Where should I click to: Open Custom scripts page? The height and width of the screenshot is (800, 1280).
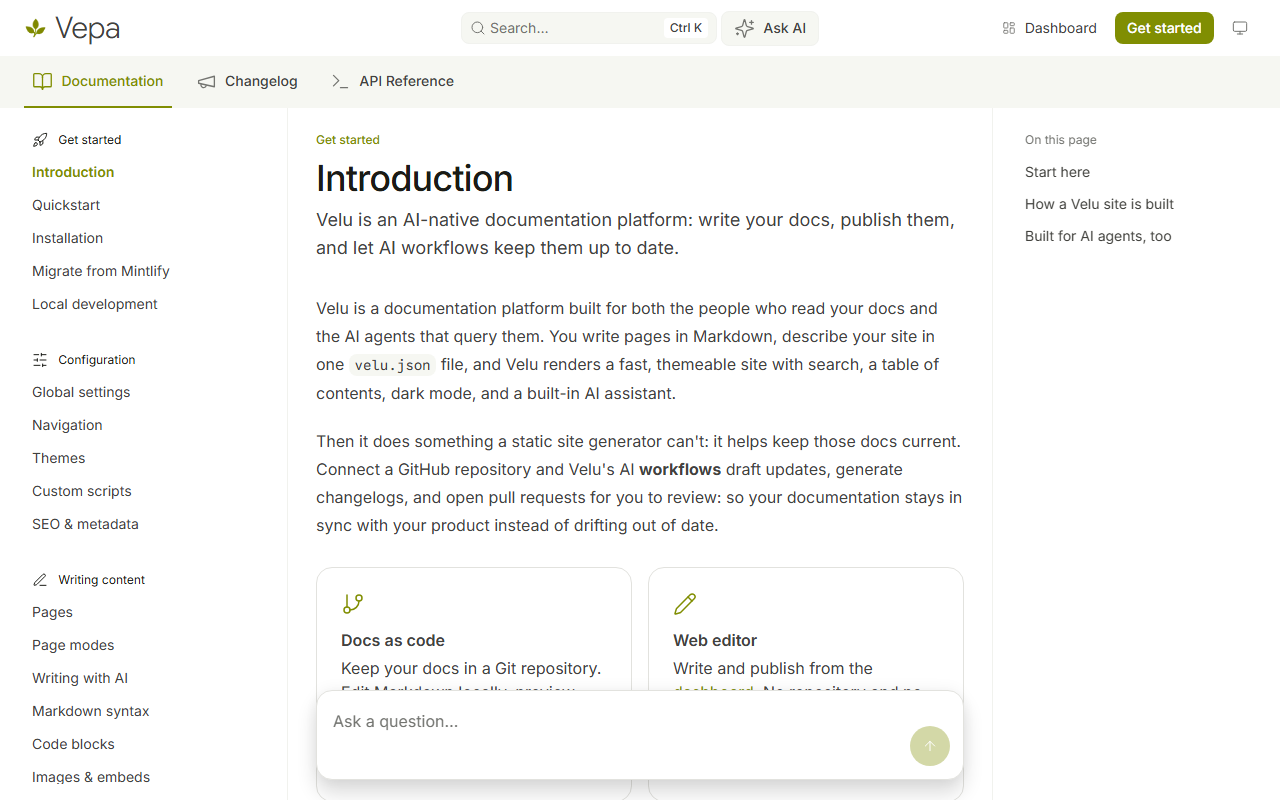[82, 491]
